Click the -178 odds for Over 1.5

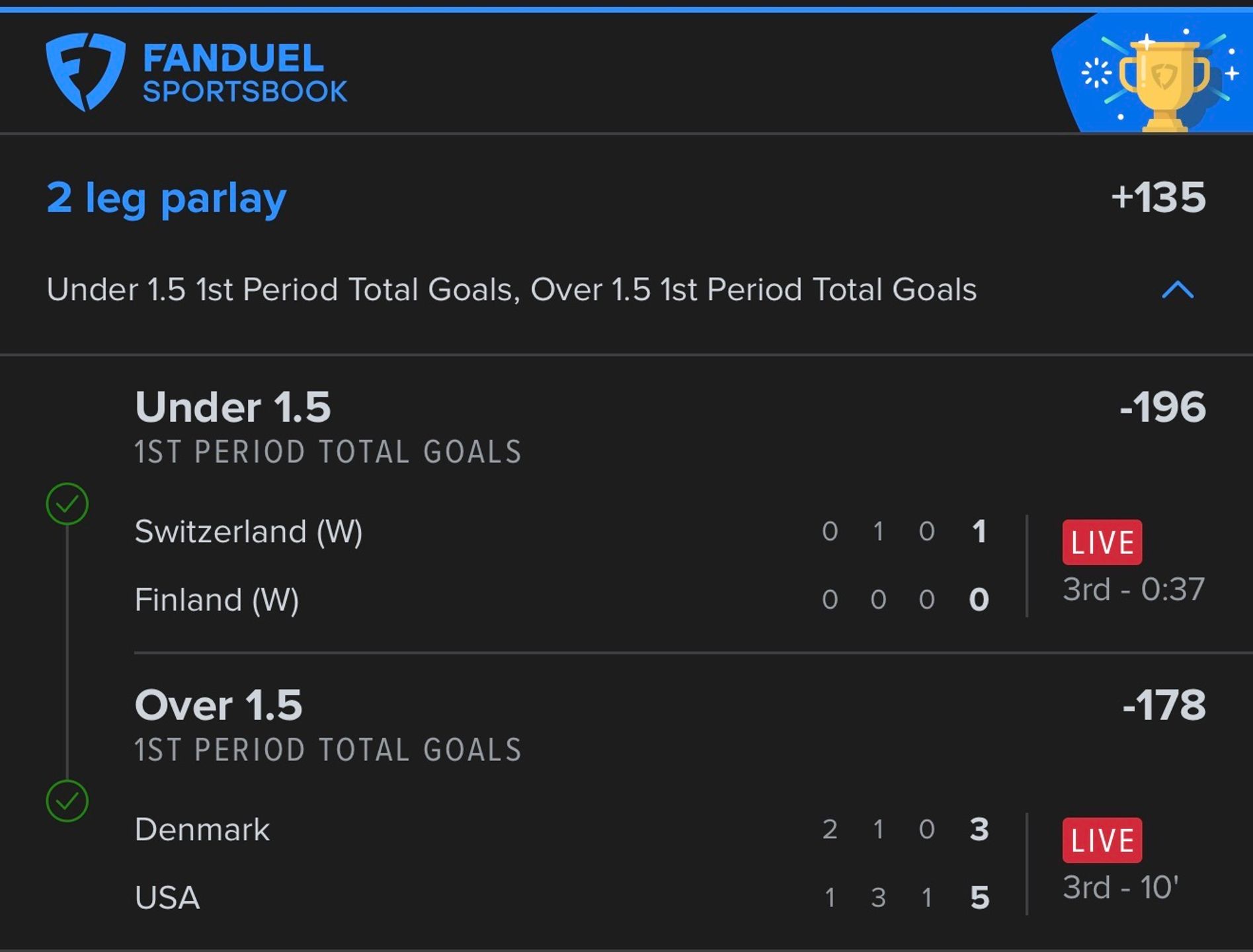tap(1164, 705)
